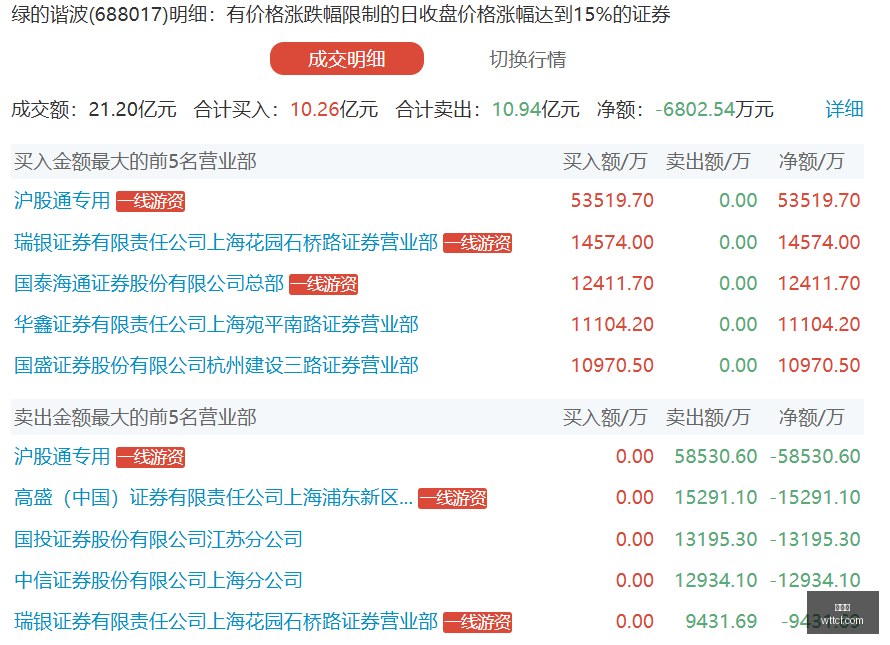The image size is (890, 645).
Task: Click 卖出额/万 column header in buy table
Action: tap(708, 162)
